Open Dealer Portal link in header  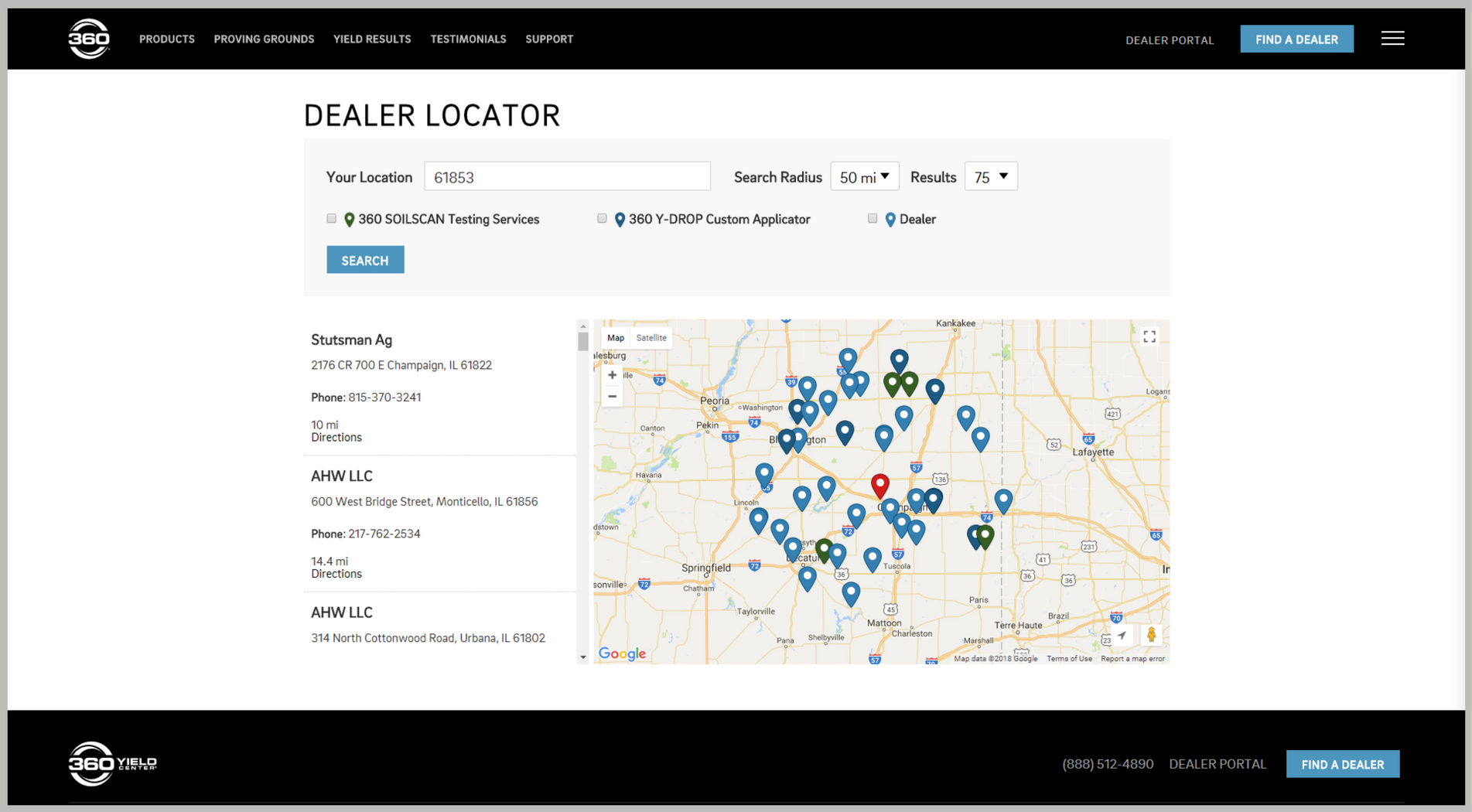pos(1170,40)
